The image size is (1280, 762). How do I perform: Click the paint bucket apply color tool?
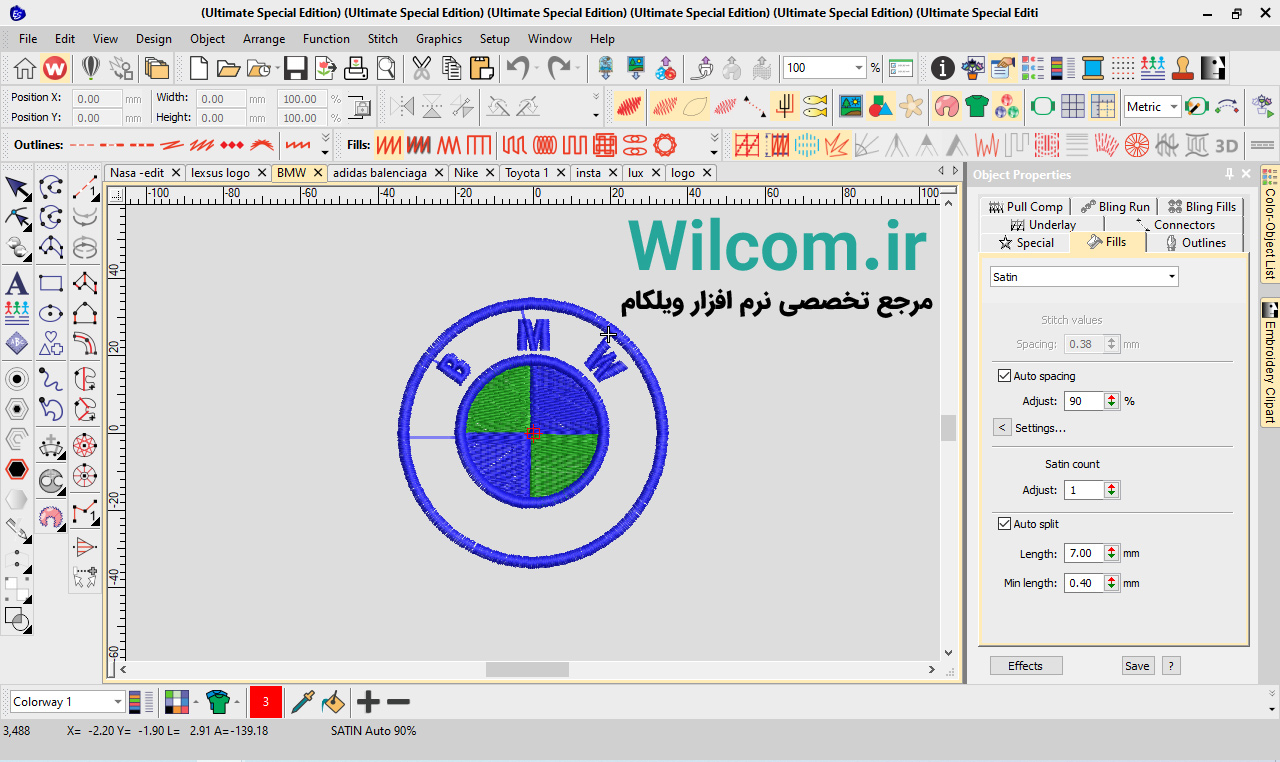click(x=334, y=702)
